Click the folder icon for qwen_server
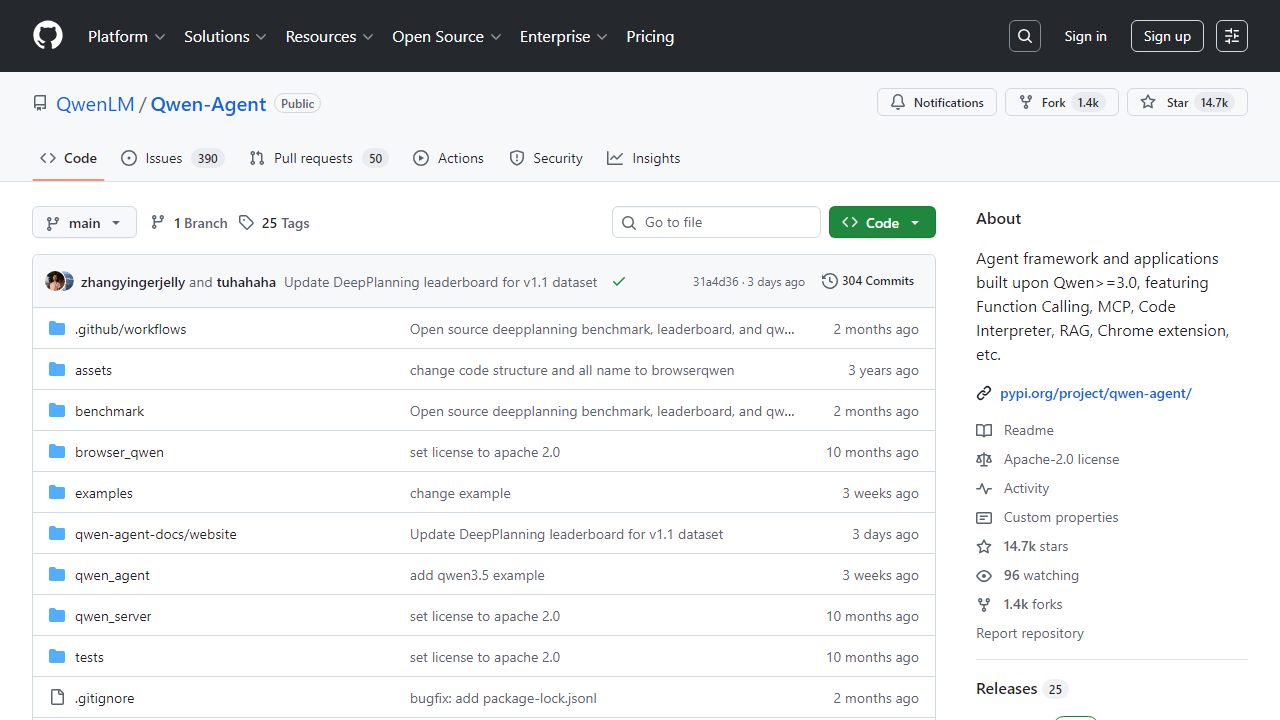Screen dimensions: 1280x720 pyautogui.click(x=57, y=616)
